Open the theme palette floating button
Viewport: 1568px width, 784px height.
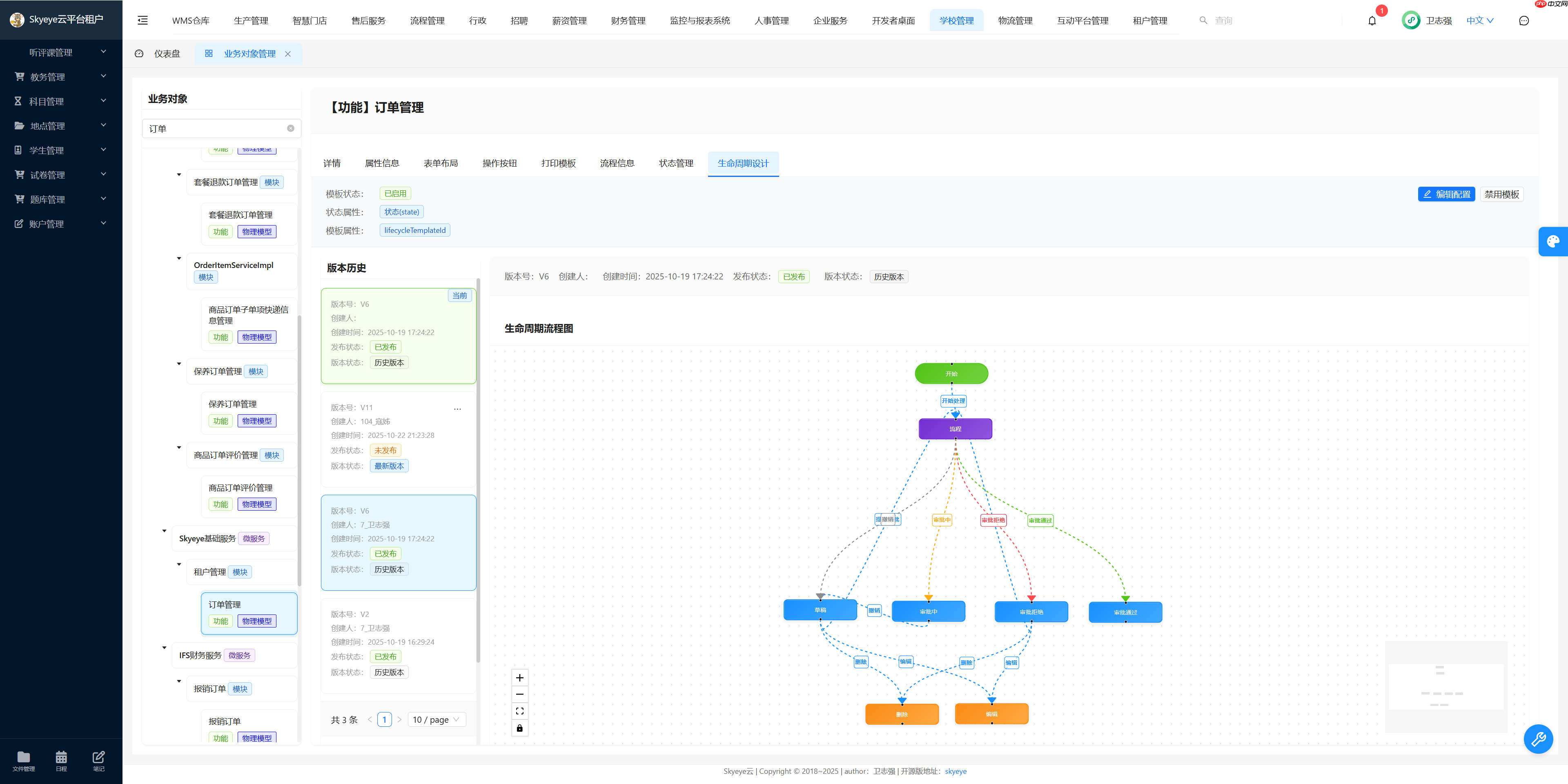tap(1553, 241)
